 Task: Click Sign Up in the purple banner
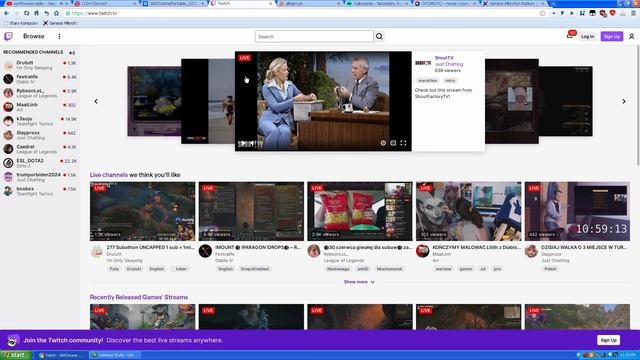(608, 340)
